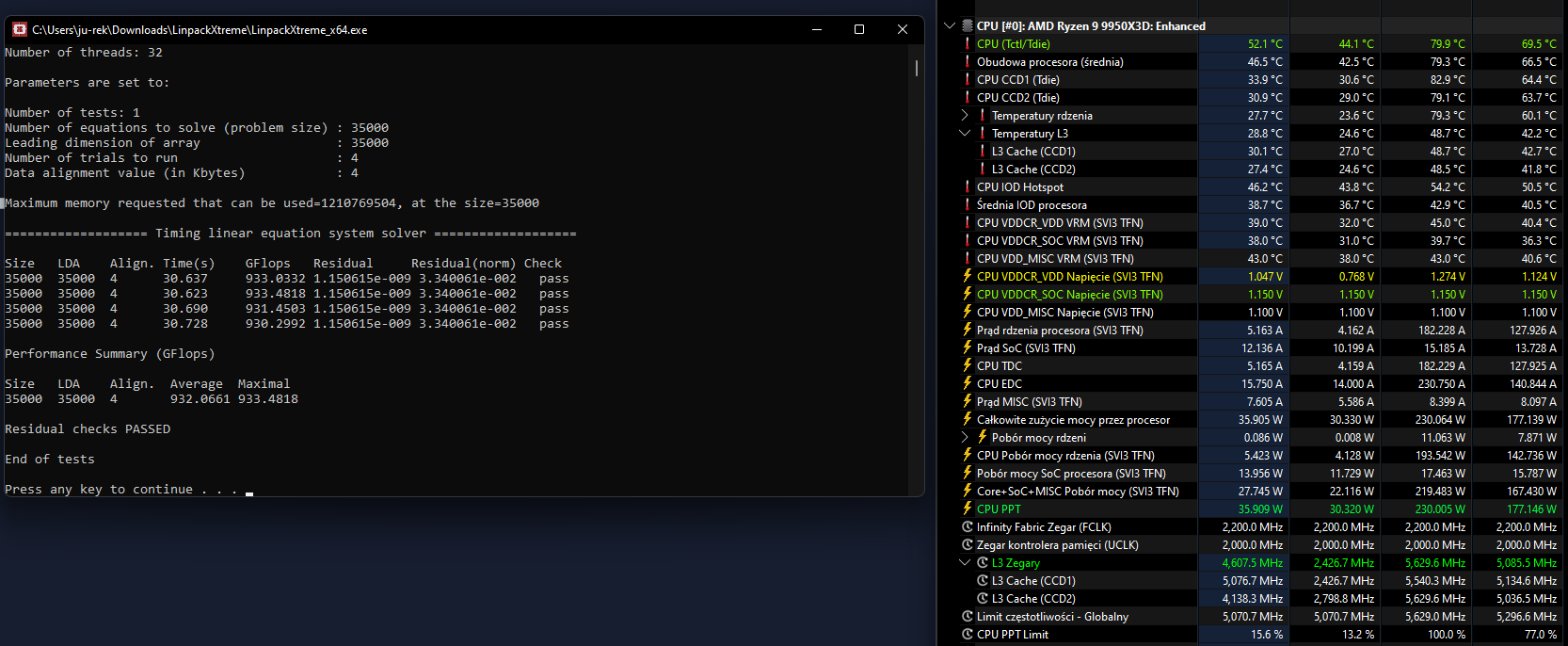Expand the Temperatury rdzenia sensor group
The image size is (1568, 646).
pos(964,116)
